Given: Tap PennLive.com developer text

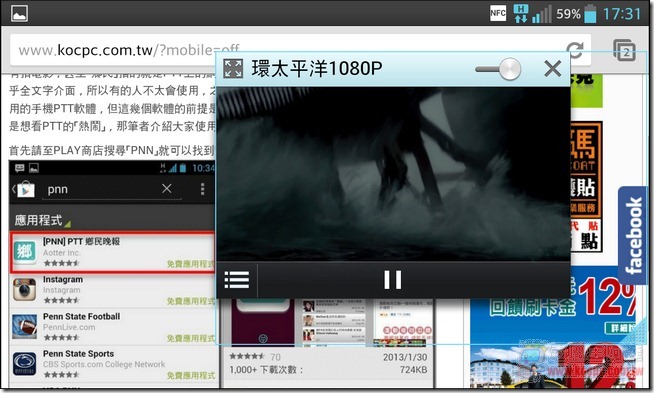Looking at the screenshot, I should point(69,327).
